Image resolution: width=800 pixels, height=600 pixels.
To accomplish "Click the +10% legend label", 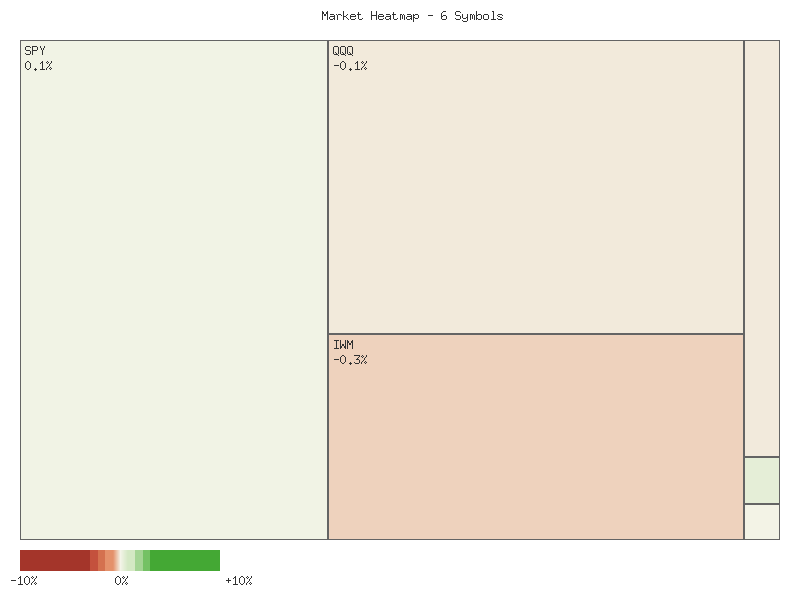I will point(238,580).
